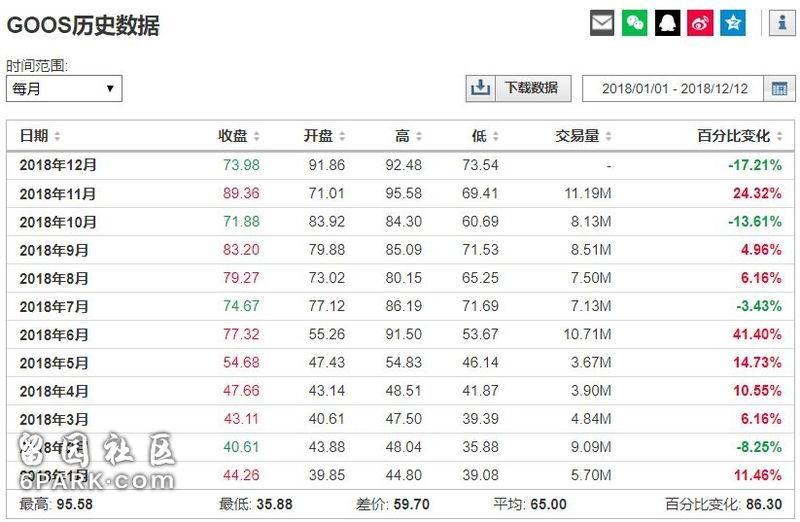Screen dimensions: 800x522
Task: Click the percent change 24.32%
Action: pos(757,193)
